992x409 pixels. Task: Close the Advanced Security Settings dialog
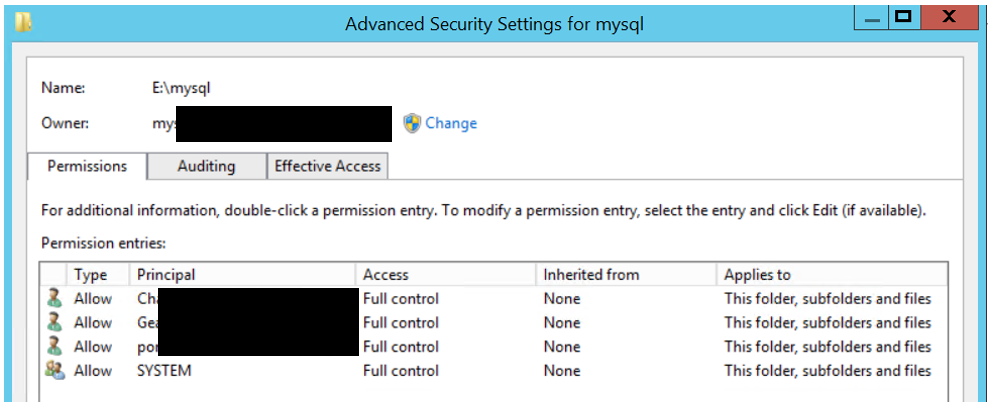tap(951, 16)
